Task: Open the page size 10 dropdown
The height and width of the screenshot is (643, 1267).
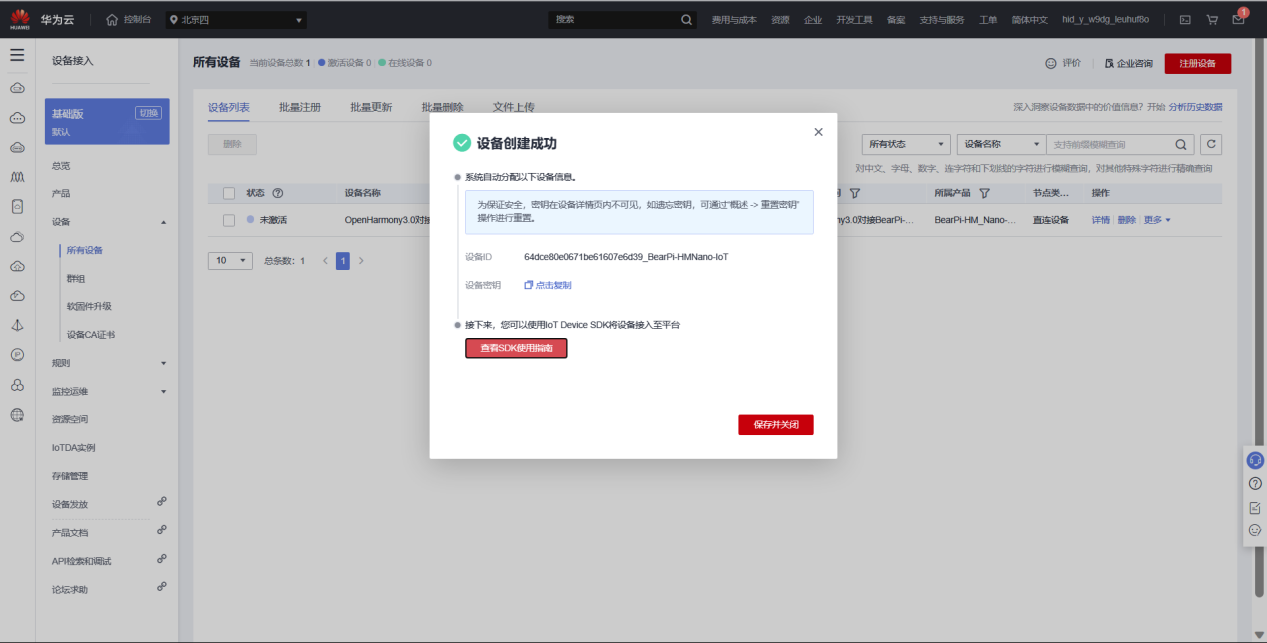Action: click(230, 260)
